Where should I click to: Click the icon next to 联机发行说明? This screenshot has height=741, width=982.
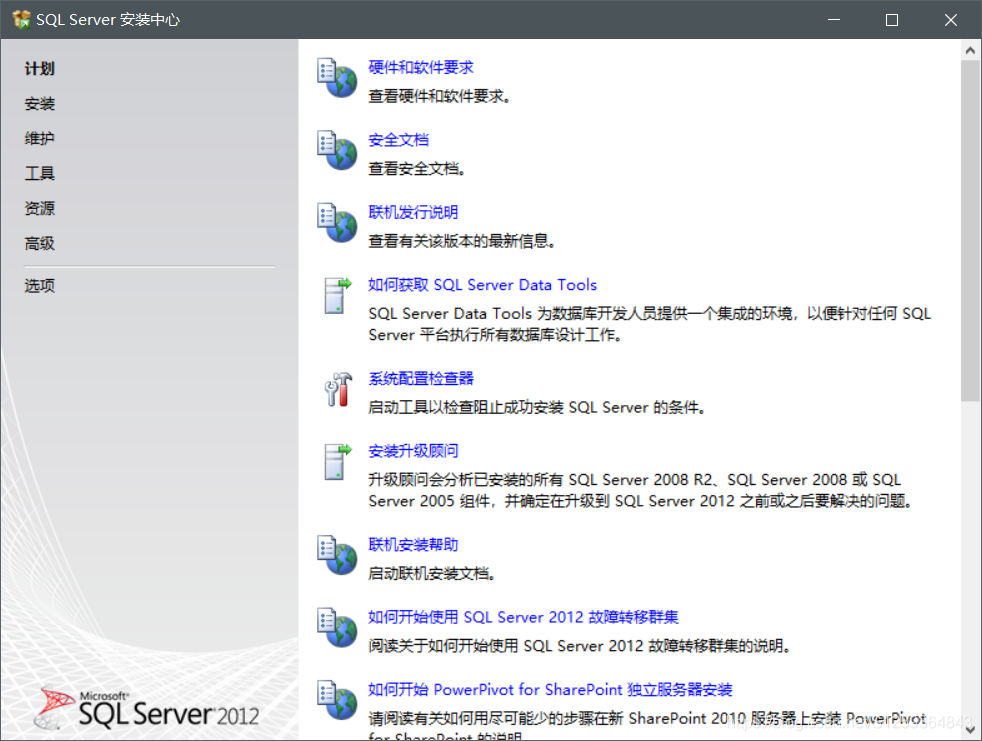337,222
